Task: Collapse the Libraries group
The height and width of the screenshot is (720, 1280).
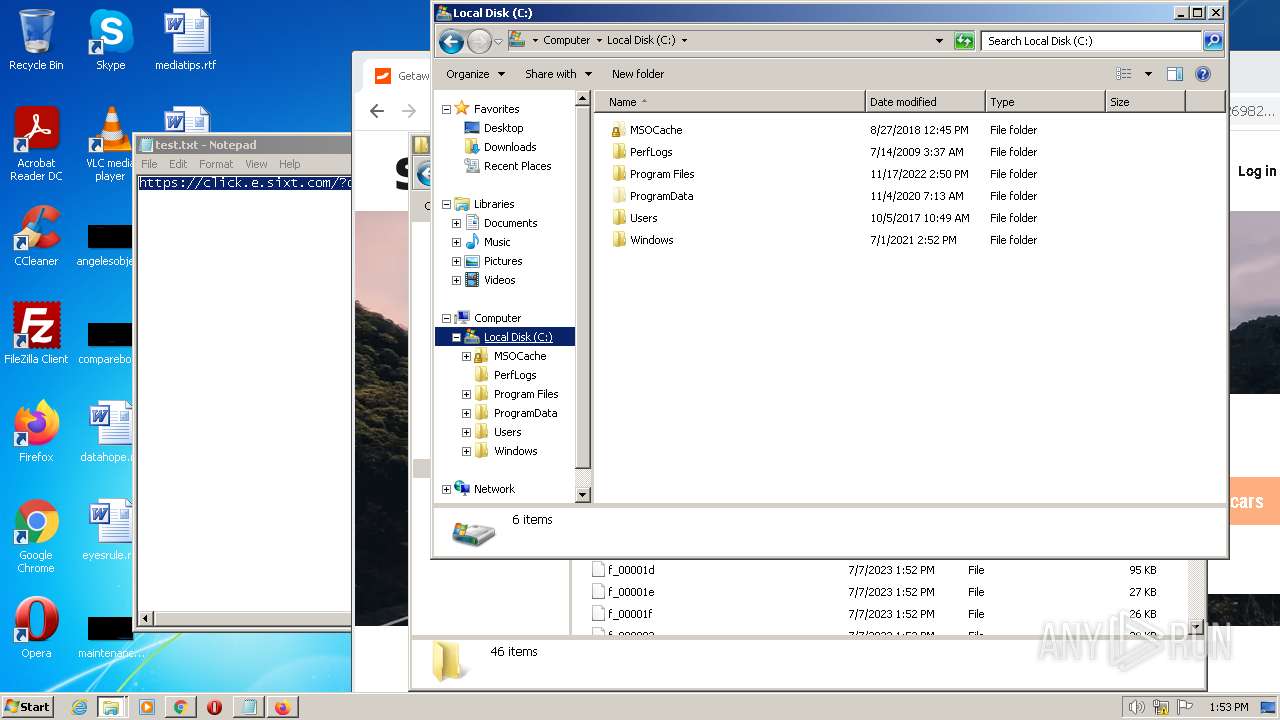Action: coord(446,204)
